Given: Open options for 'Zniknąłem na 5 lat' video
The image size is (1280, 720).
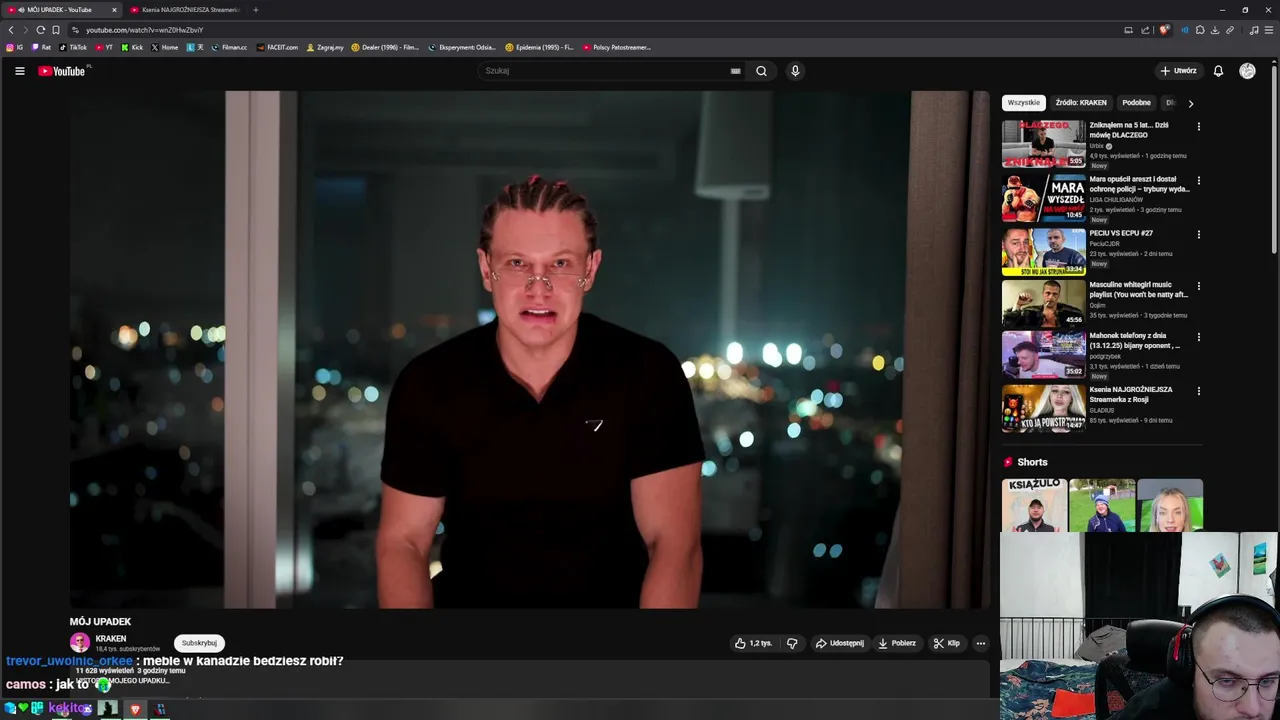Looking at the screenshot, I should 1198,127.
